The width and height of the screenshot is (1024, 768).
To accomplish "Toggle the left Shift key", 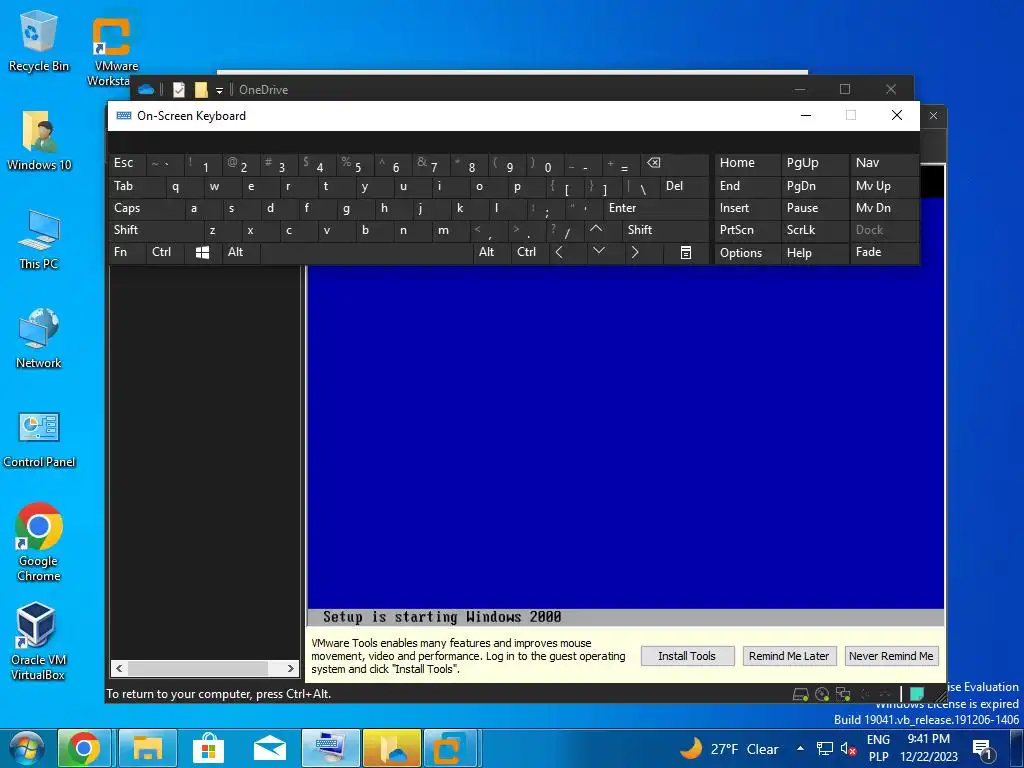I will click(x=156, y=230).
